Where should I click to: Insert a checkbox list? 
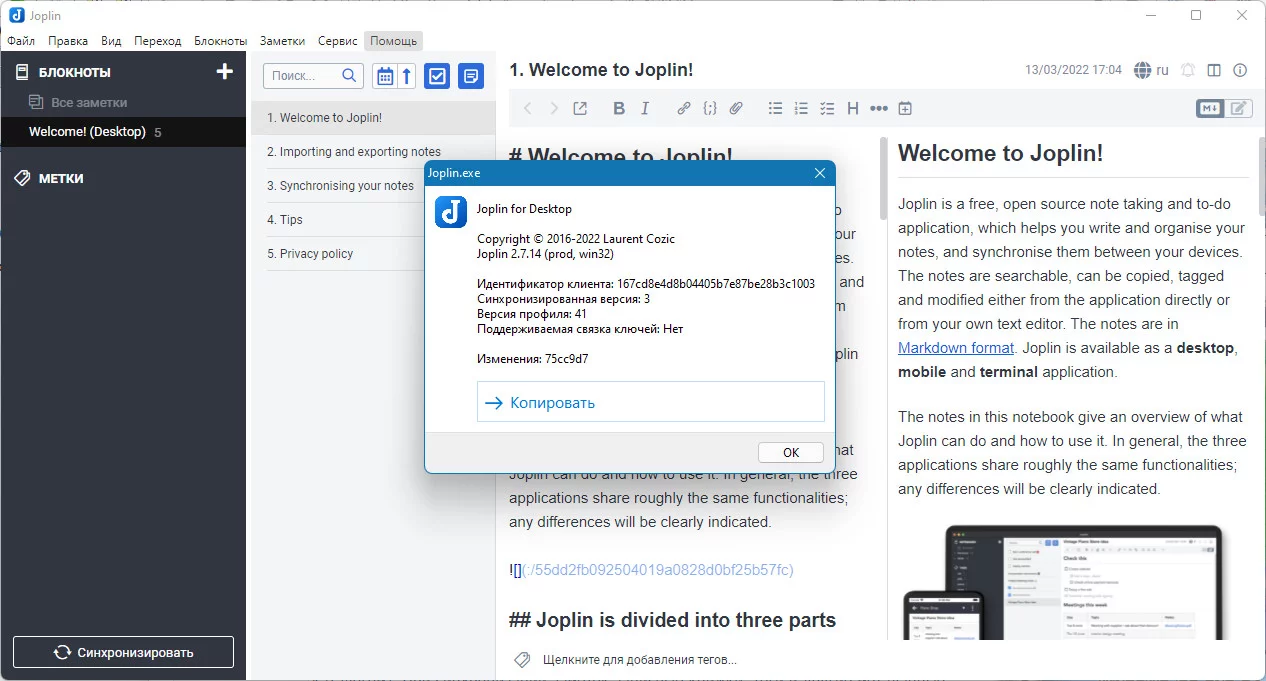pyautogui.click(x=827, y=108)
